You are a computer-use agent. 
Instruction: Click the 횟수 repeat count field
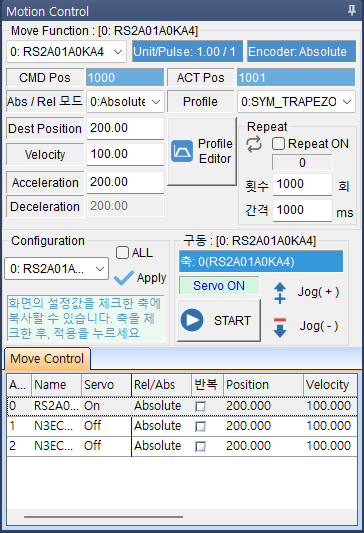click(302, 184)
